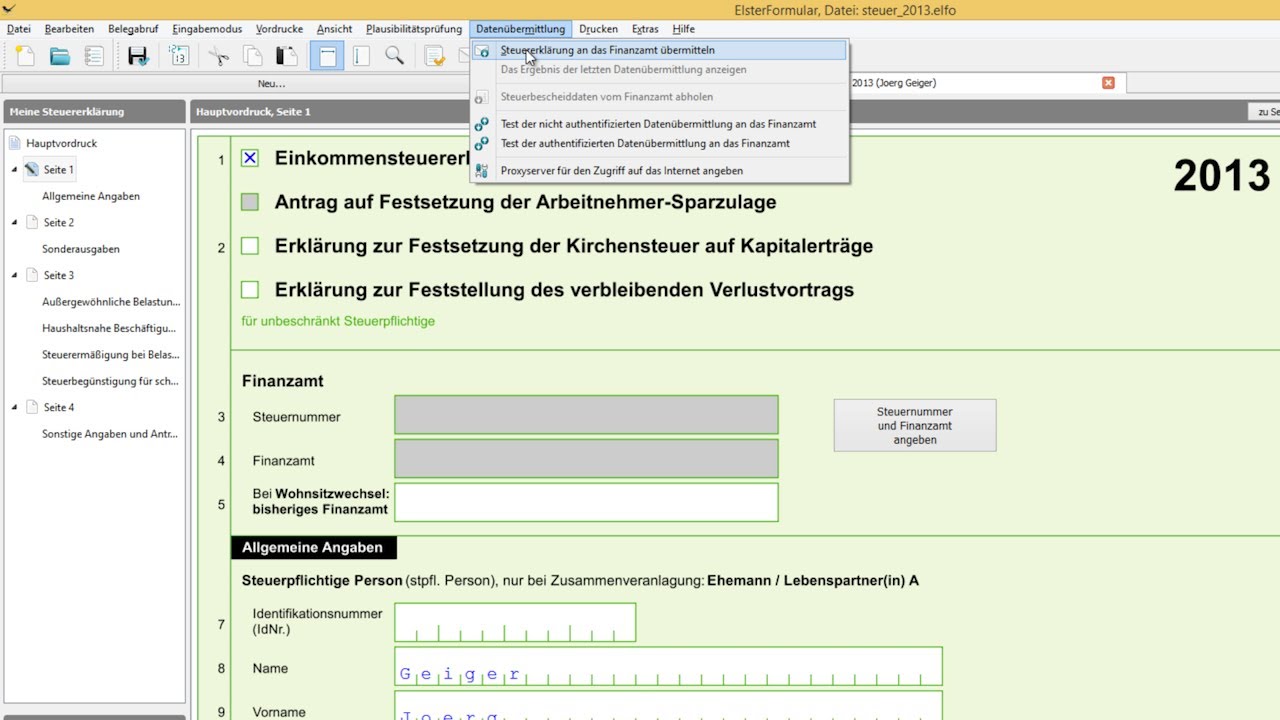
Task: Click the page icon beside Seite 3
Action: (31, 275)
